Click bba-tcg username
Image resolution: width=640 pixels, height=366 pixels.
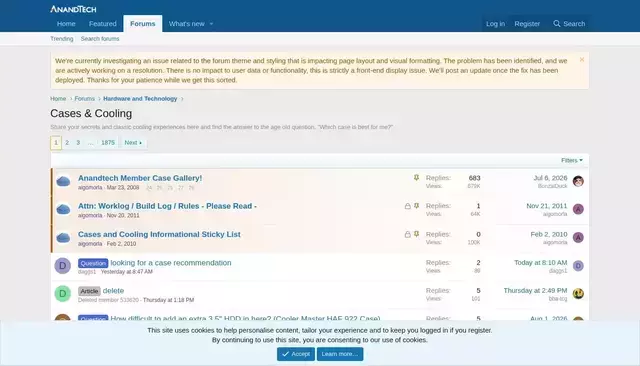coord(558,299)
